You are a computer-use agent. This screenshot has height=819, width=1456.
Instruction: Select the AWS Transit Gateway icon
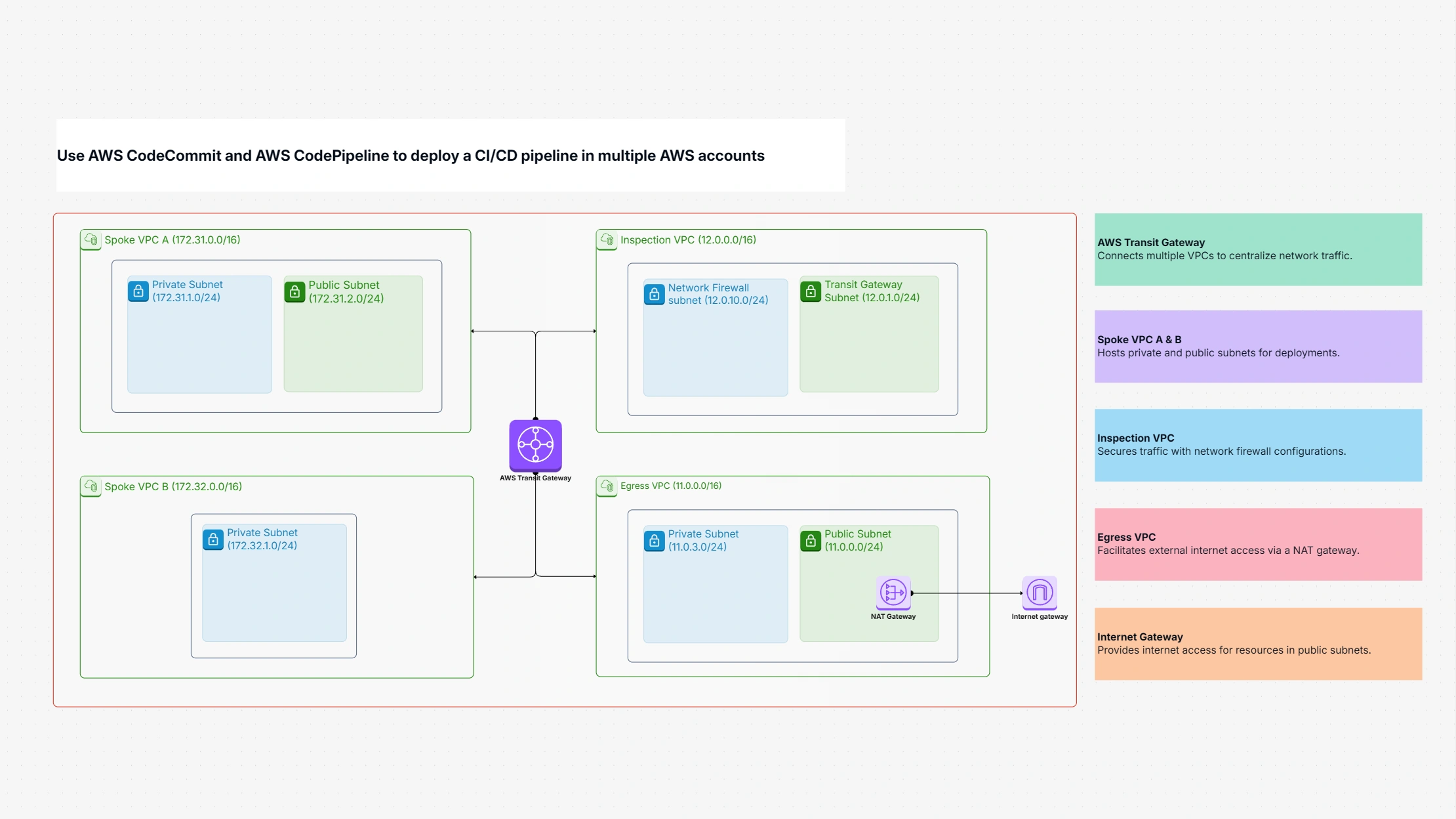pyautogui.click(x=536, y=448)
